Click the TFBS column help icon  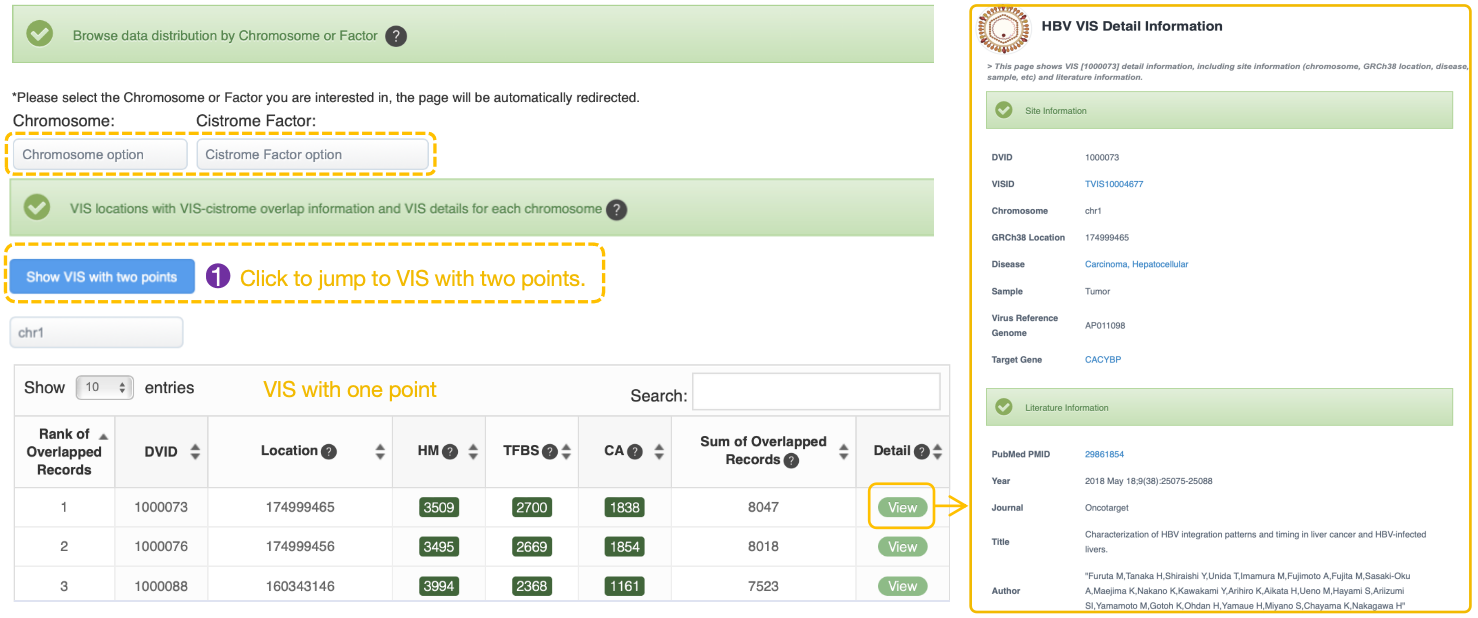pyautogui.click(x=549, y=452)
